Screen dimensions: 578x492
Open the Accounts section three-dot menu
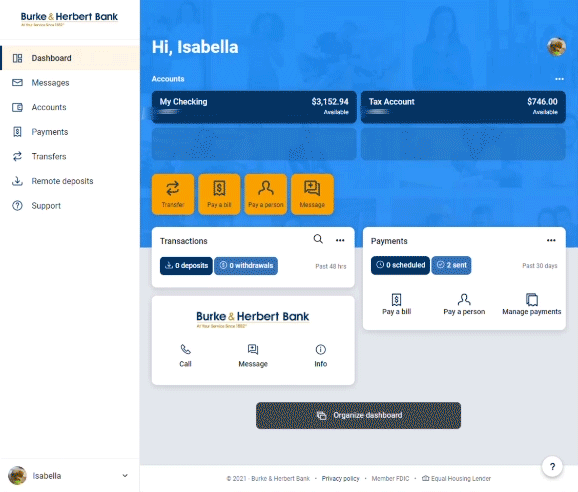(x=559, y=79)
